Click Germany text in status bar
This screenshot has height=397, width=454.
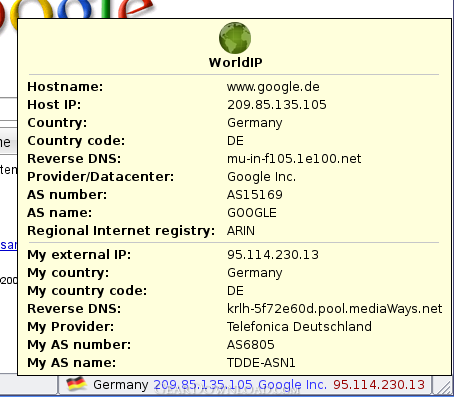[121, 385]
